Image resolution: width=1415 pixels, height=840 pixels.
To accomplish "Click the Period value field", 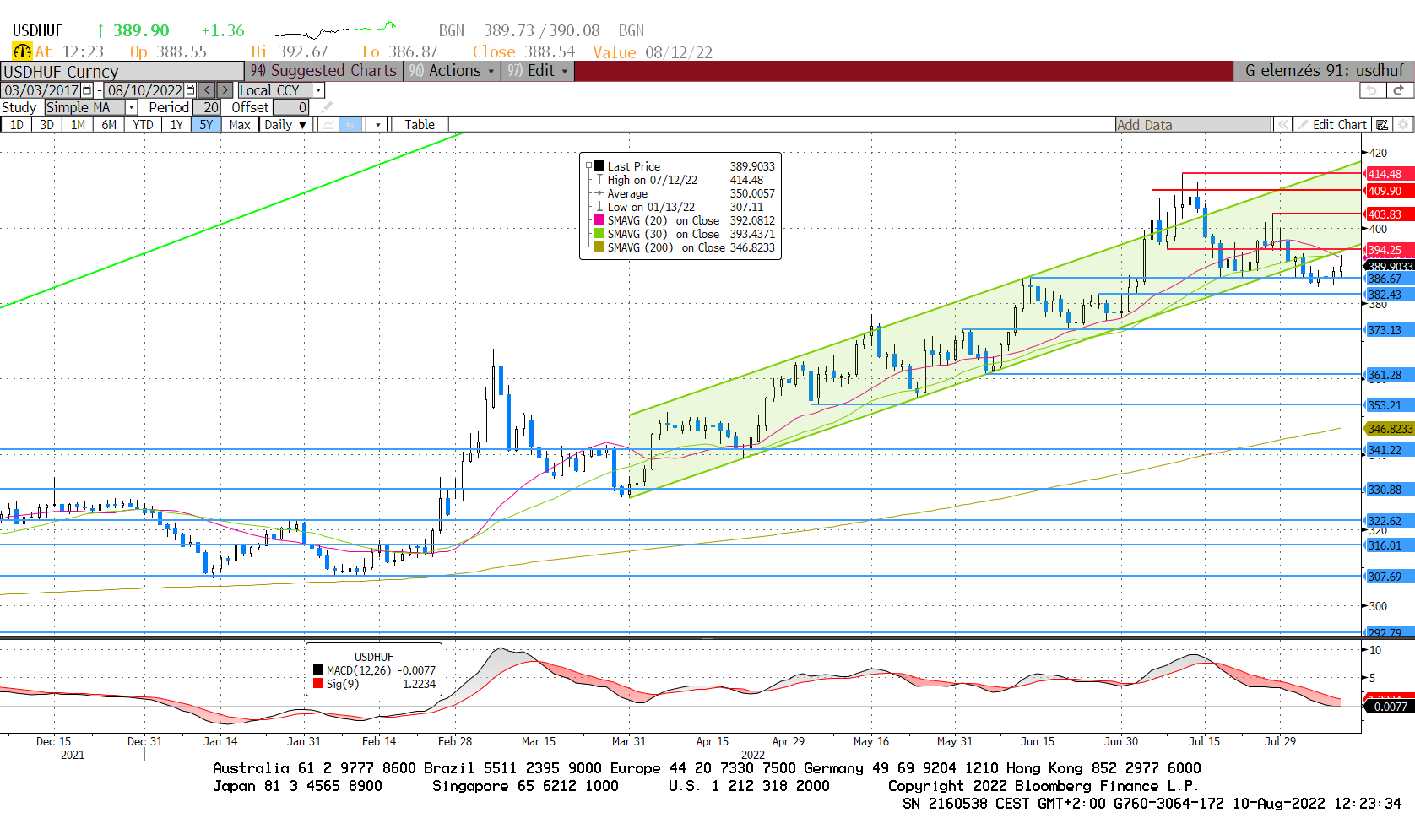I will (x=207, y=107).
